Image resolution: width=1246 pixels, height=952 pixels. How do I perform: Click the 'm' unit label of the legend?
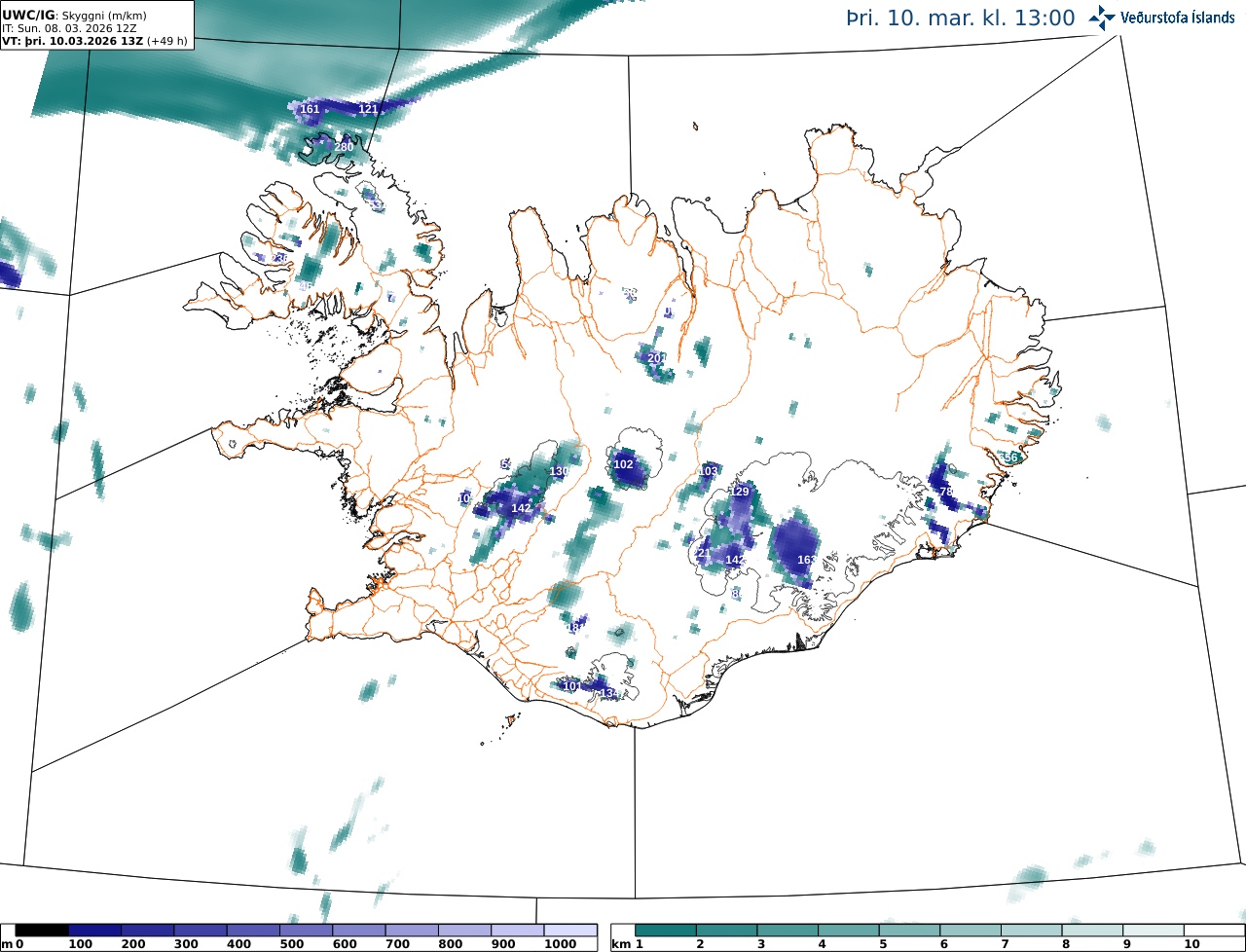[7, 944]
